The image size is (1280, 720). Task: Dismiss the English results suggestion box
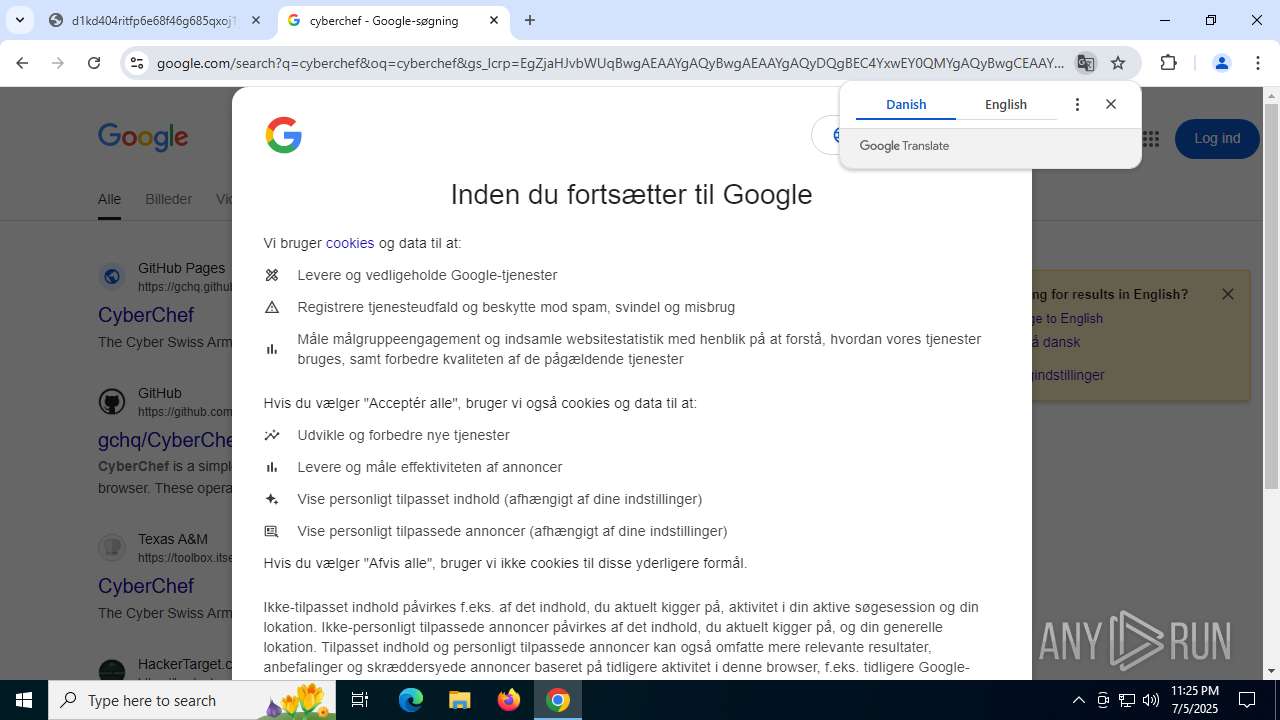(1228, 294)
